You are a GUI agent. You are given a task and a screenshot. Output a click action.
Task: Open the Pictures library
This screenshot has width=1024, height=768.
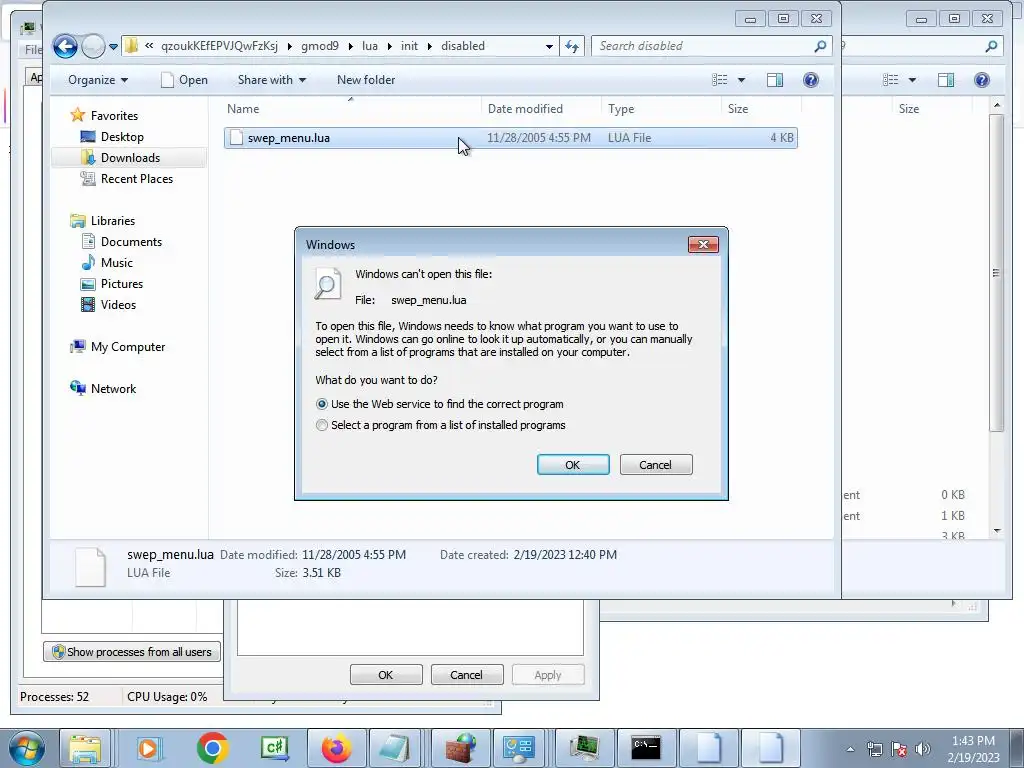[121, 283]
